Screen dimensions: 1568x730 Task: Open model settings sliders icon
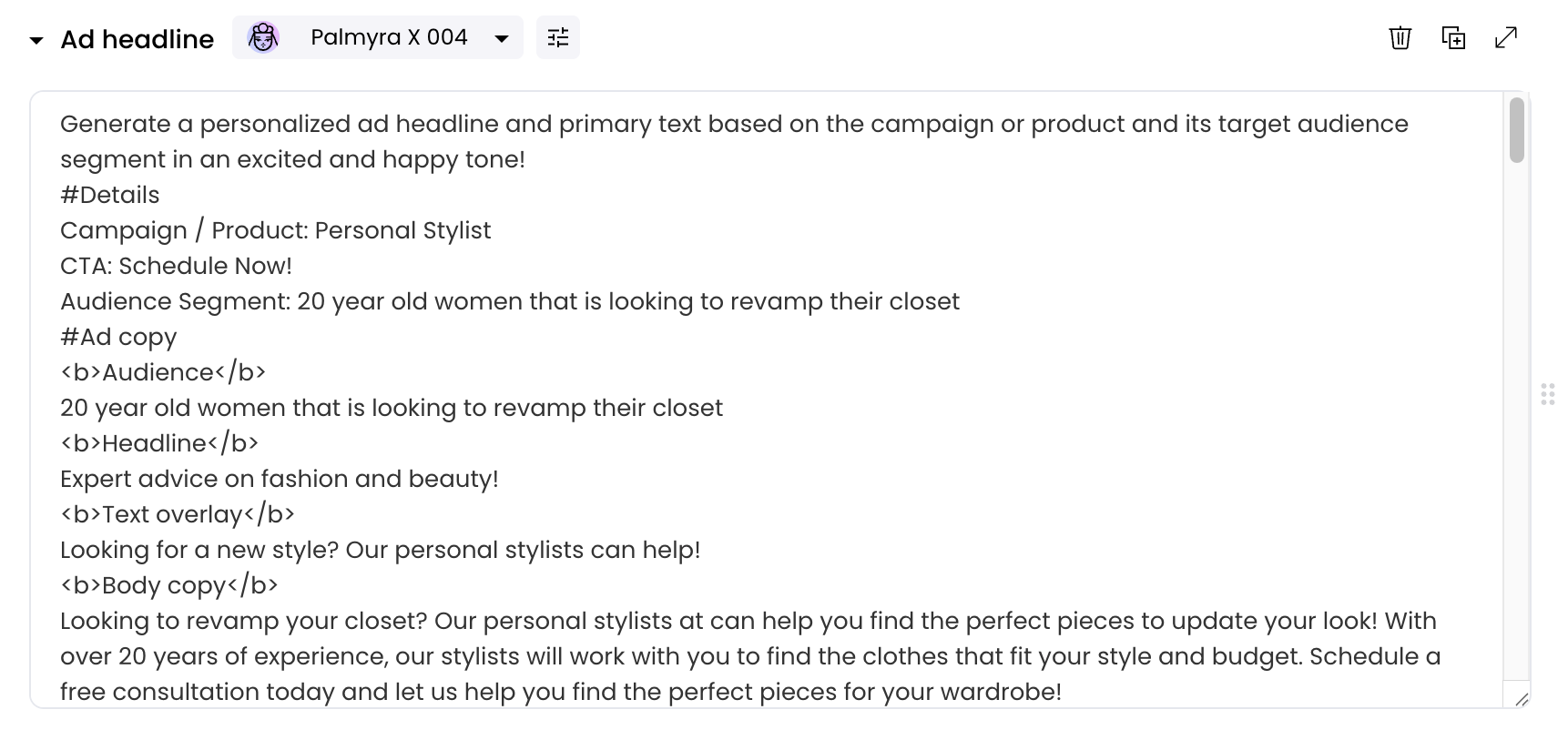coord(558,37)
